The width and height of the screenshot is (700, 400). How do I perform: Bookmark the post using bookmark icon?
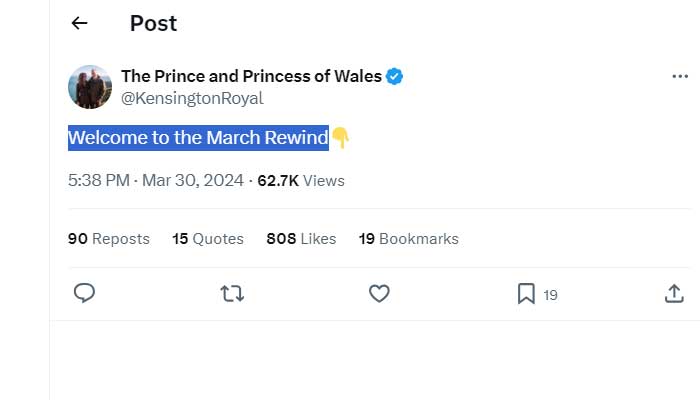click(526, 293)
